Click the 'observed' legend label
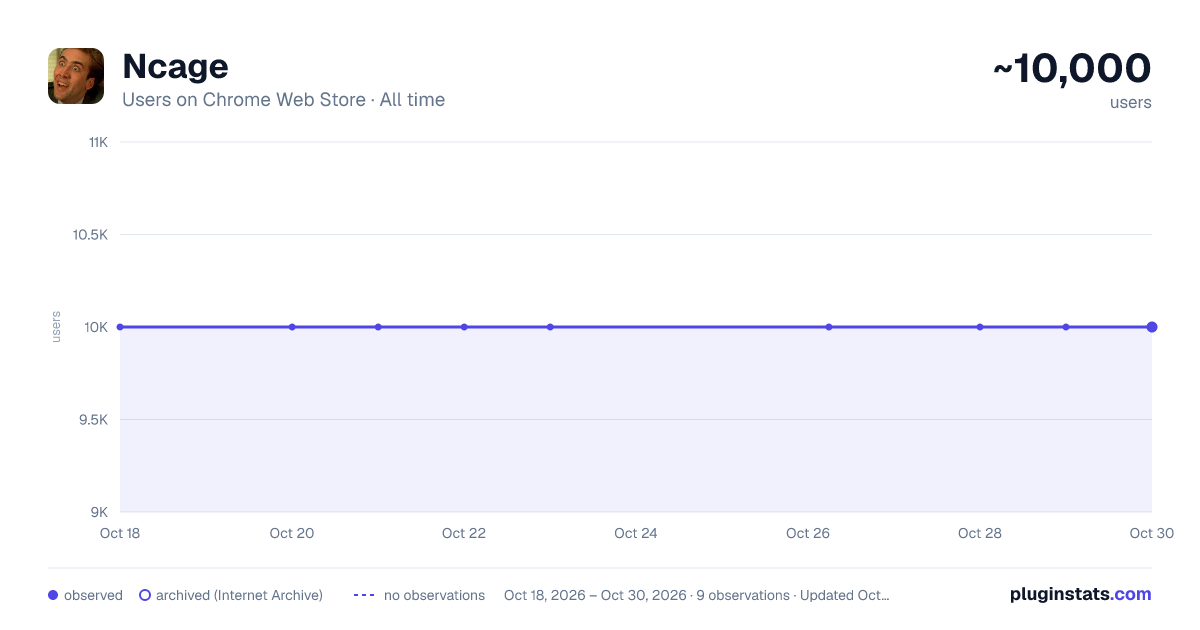 point(93,595)
